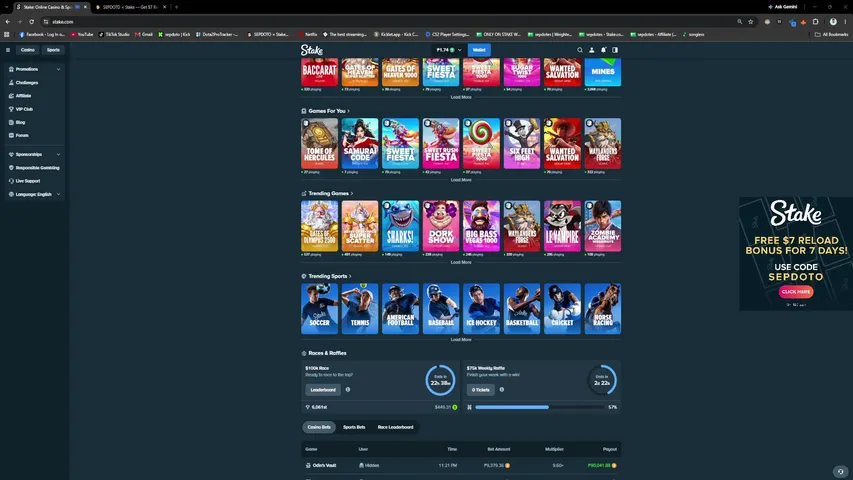Open the Sharks! game thumbnail
The width and height of the screenshot is (853, 480).
pyautogui.click(x=400, y=226)
